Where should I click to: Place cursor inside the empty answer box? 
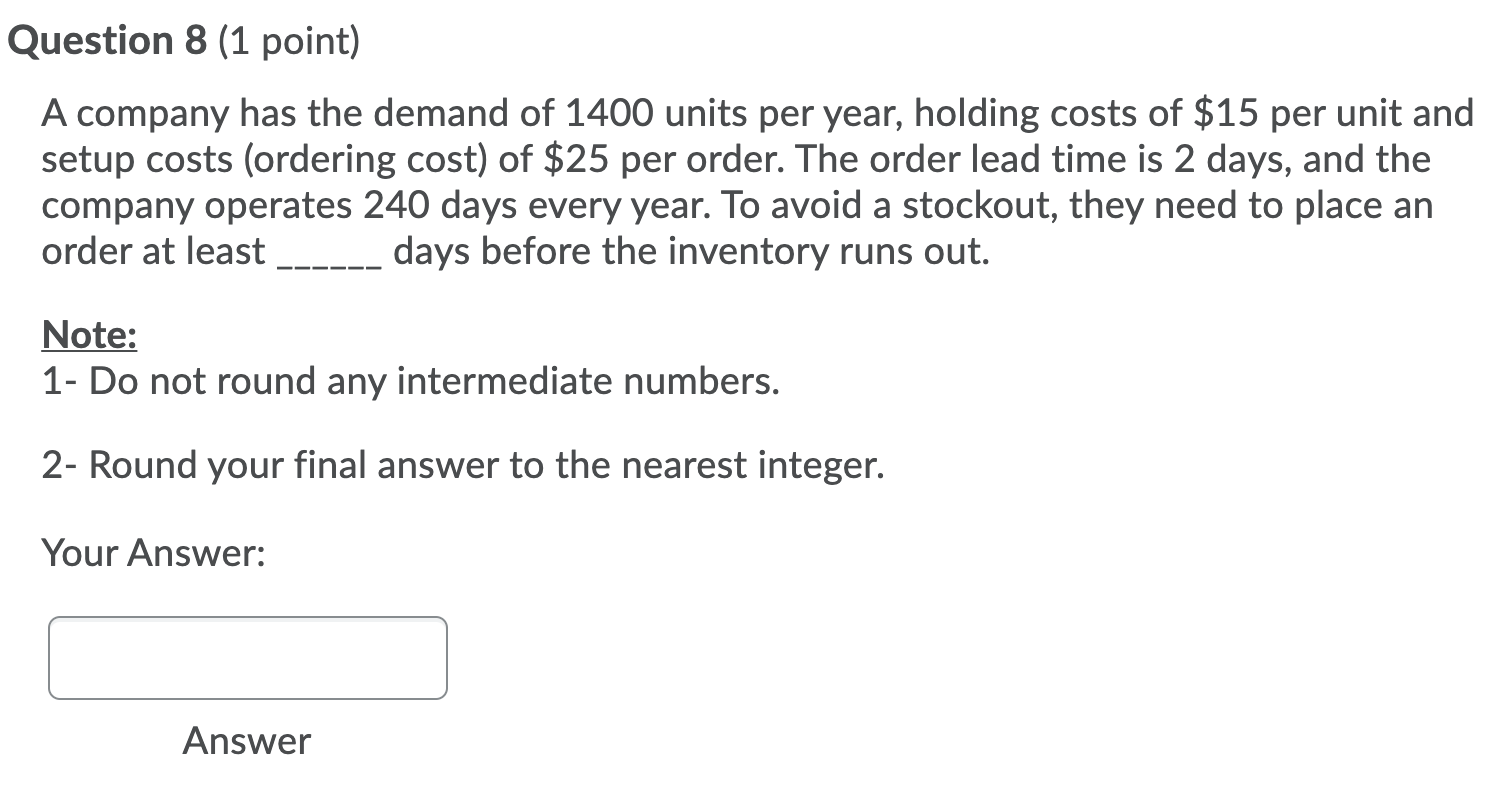(x=246, y=658)
